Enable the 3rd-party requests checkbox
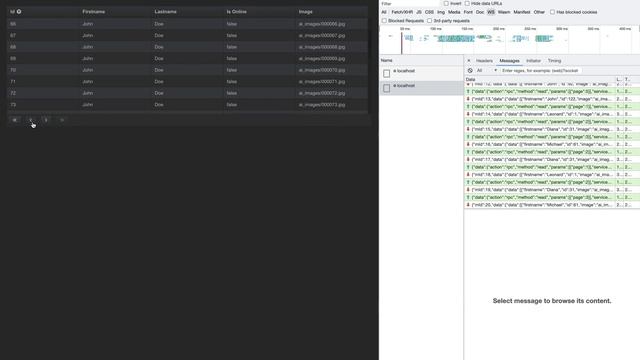Screen dimensions: 640x360 click(429, 20)
